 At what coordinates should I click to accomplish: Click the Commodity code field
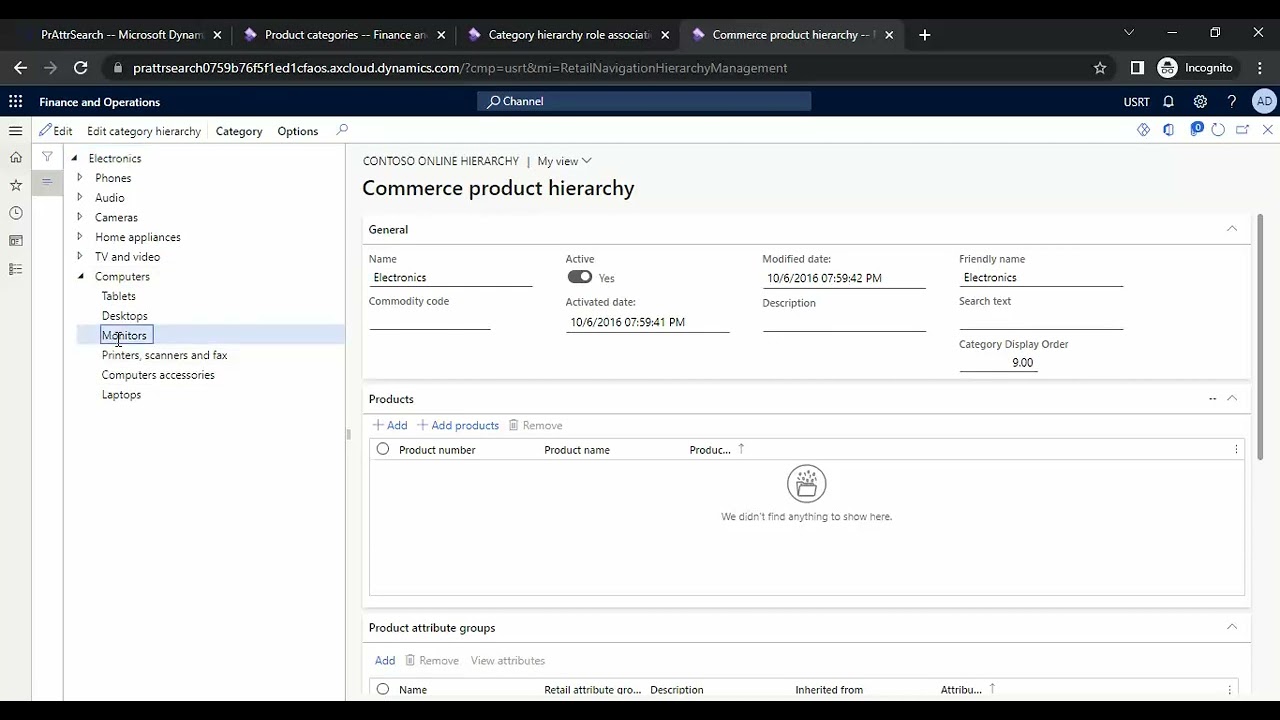coord(430,321)
